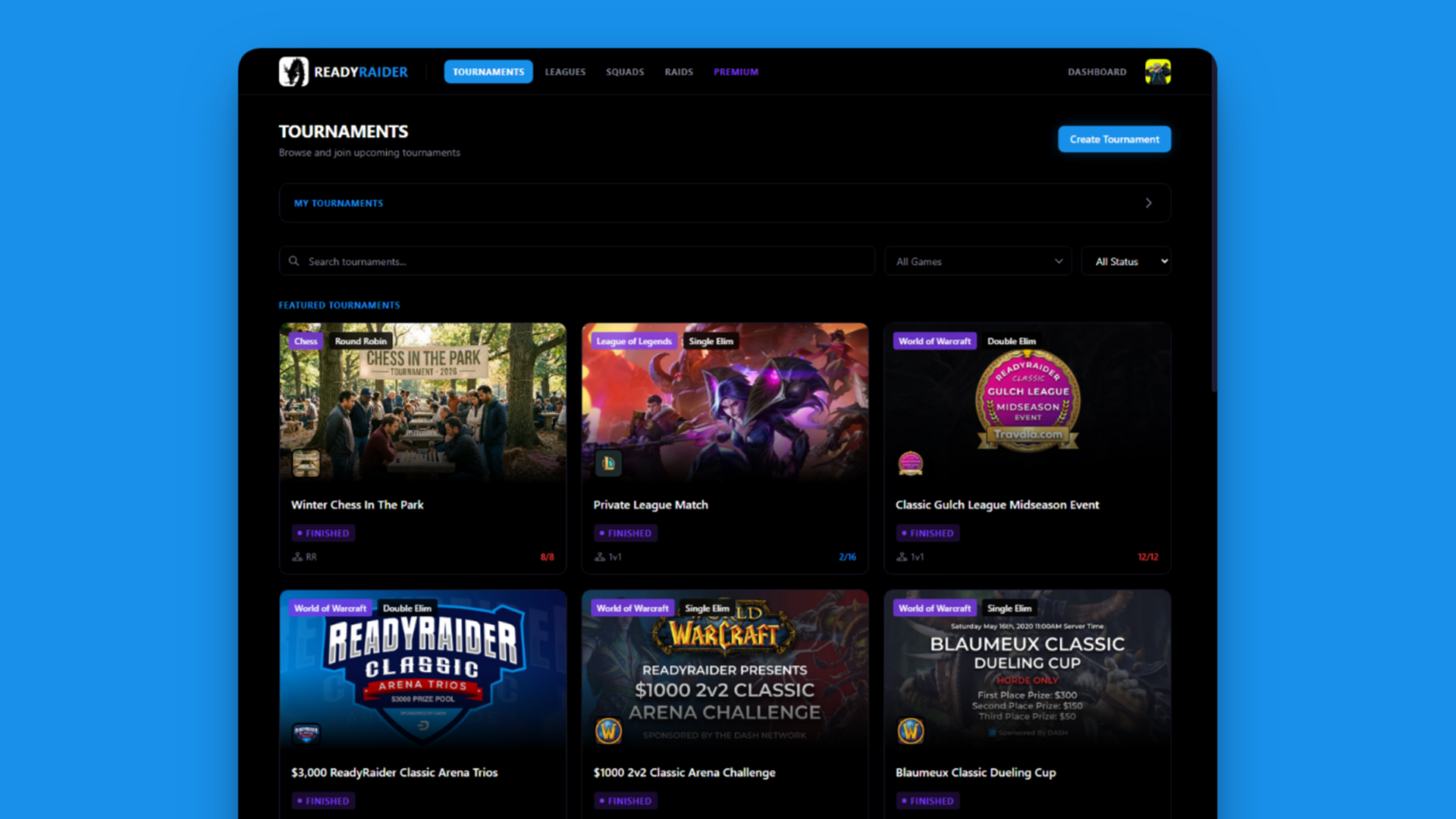1456x819 pixels.
Task: Click the ReadyRaider logo icon
Action: click(293, 72)
